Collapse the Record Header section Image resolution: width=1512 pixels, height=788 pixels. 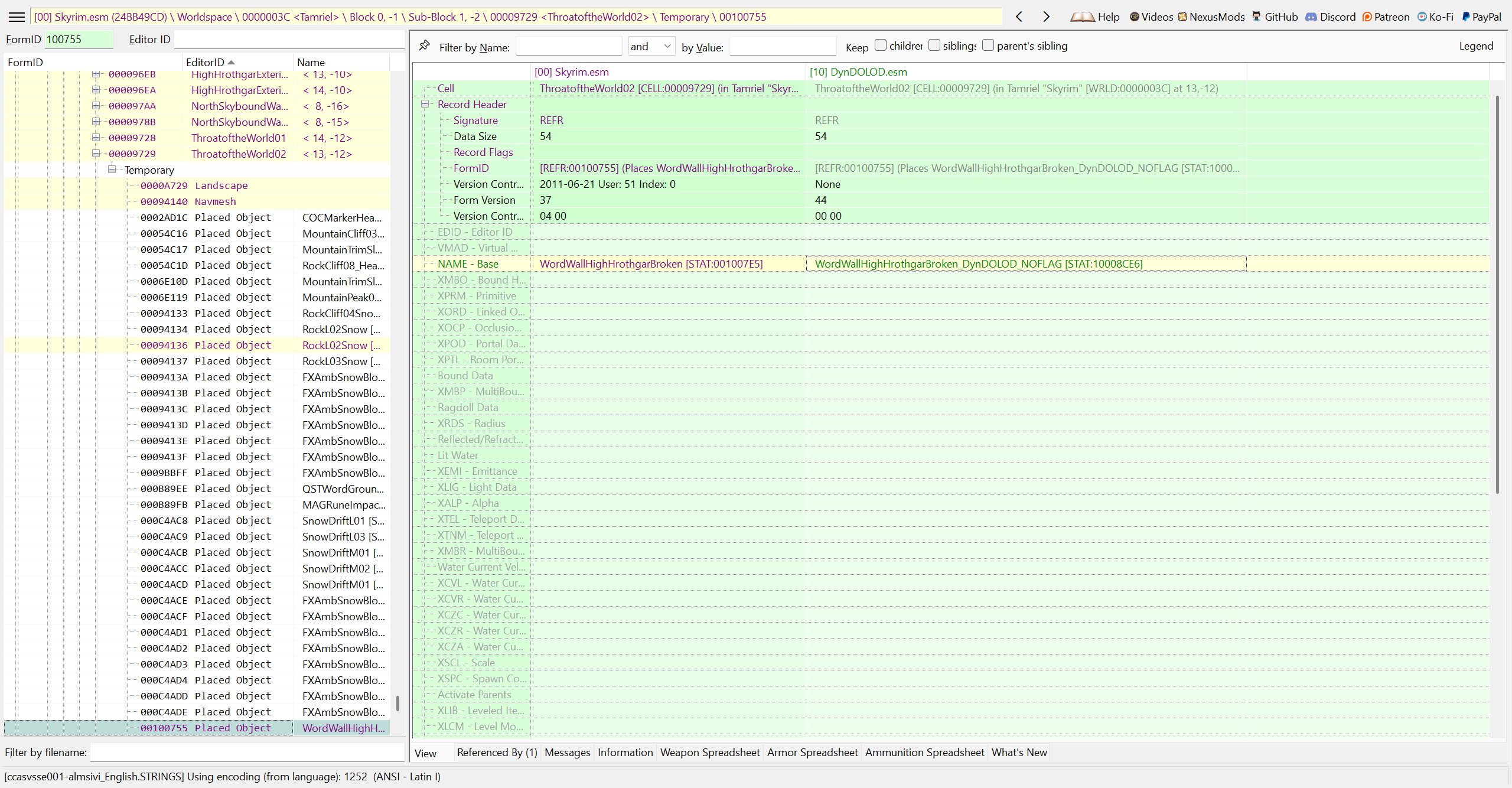[425, 104]
